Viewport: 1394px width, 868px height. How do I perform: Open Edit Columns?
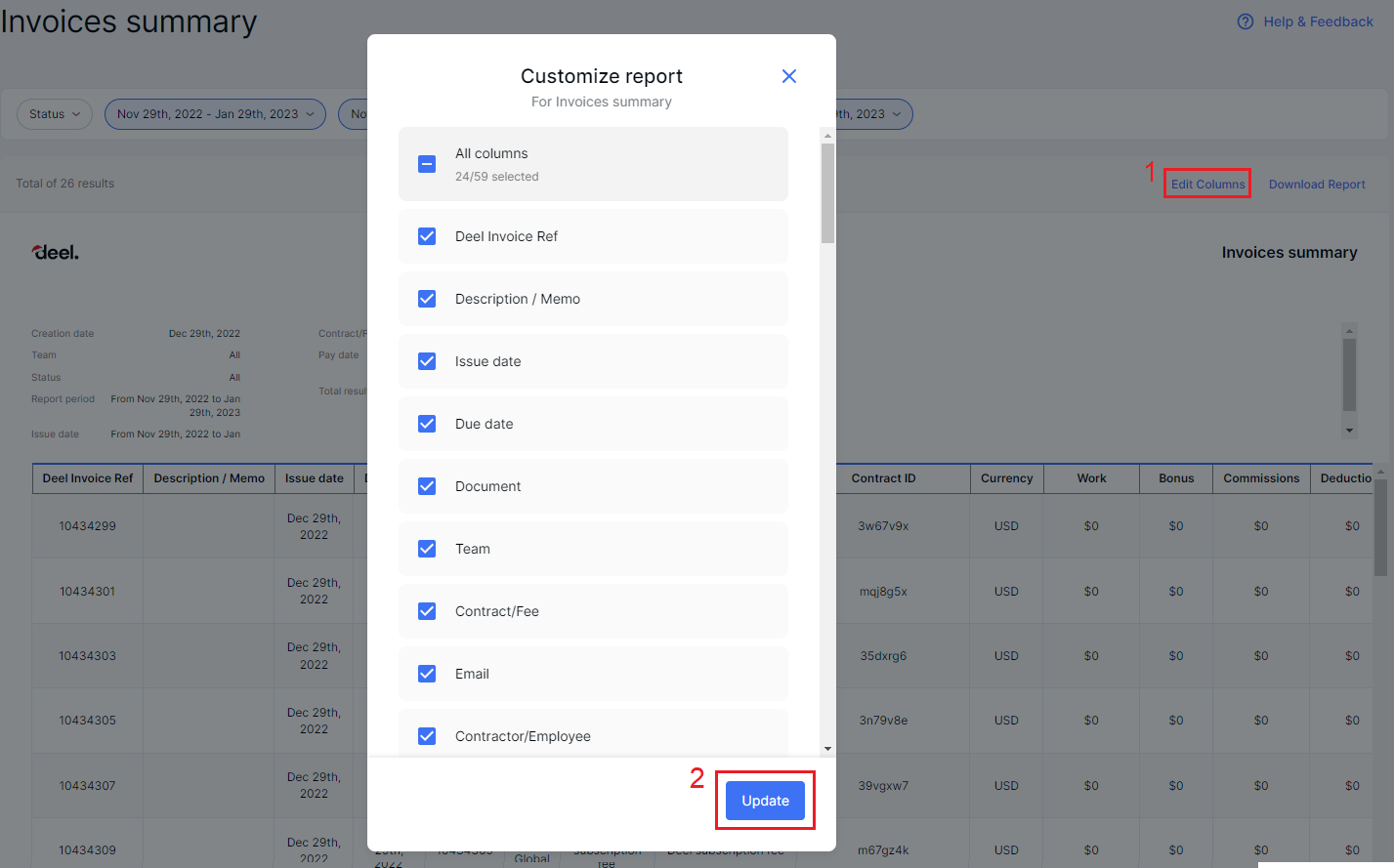[x=1206, y=184]
